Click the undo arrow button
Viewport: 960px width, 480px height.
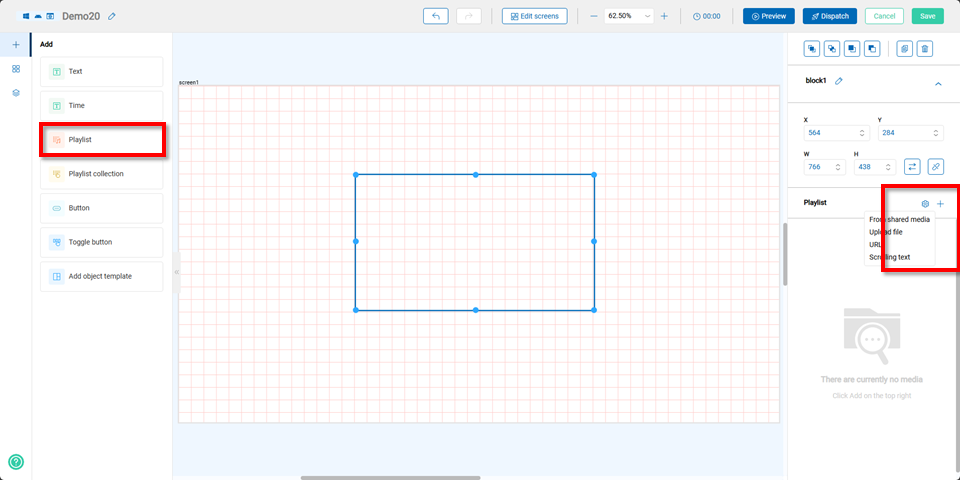(436, 16)
